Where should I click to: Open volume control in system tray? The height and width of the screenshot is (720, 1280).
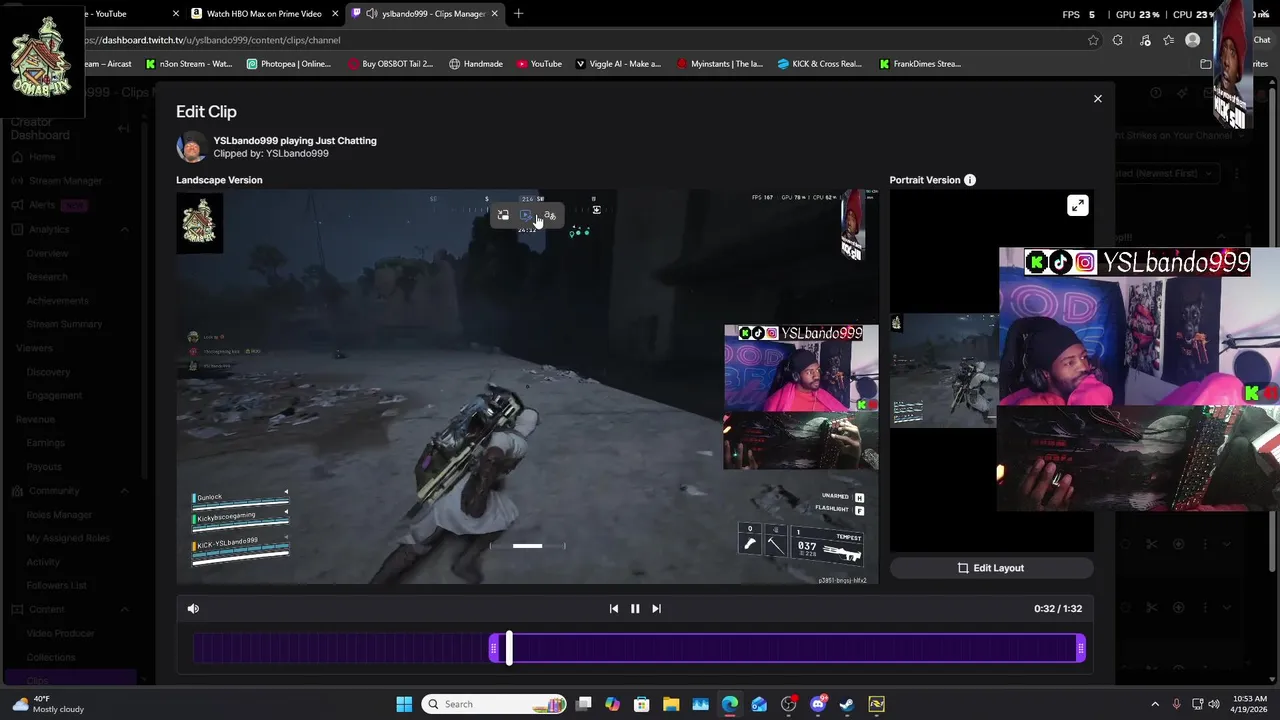point(1214,704)
